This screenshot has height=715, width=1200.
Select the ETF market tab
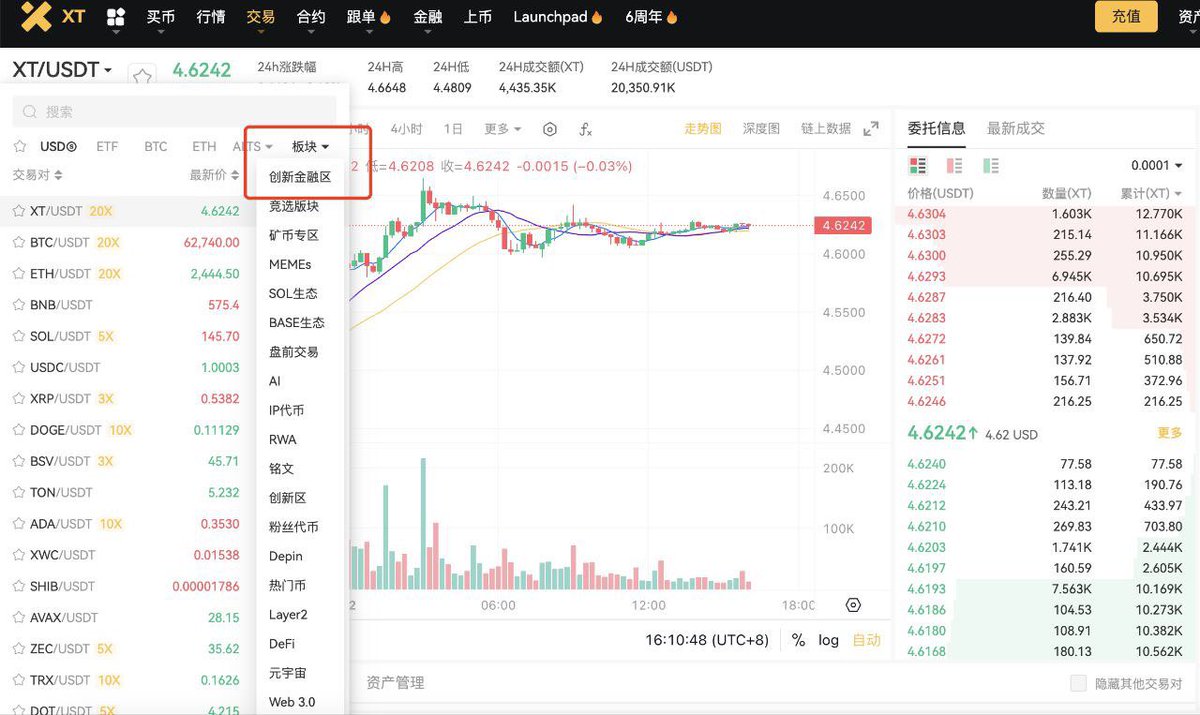(107, 146)
